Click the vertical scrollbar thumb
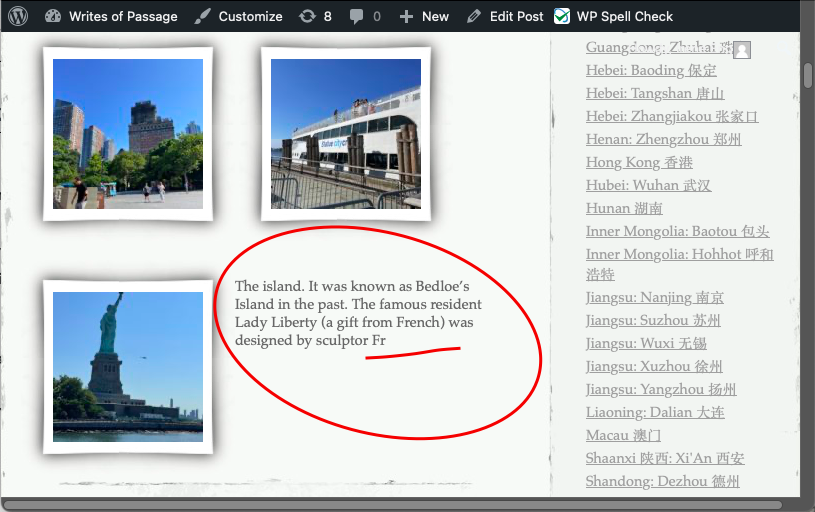Screen dimensions: 815x512 tap(807, 76)
